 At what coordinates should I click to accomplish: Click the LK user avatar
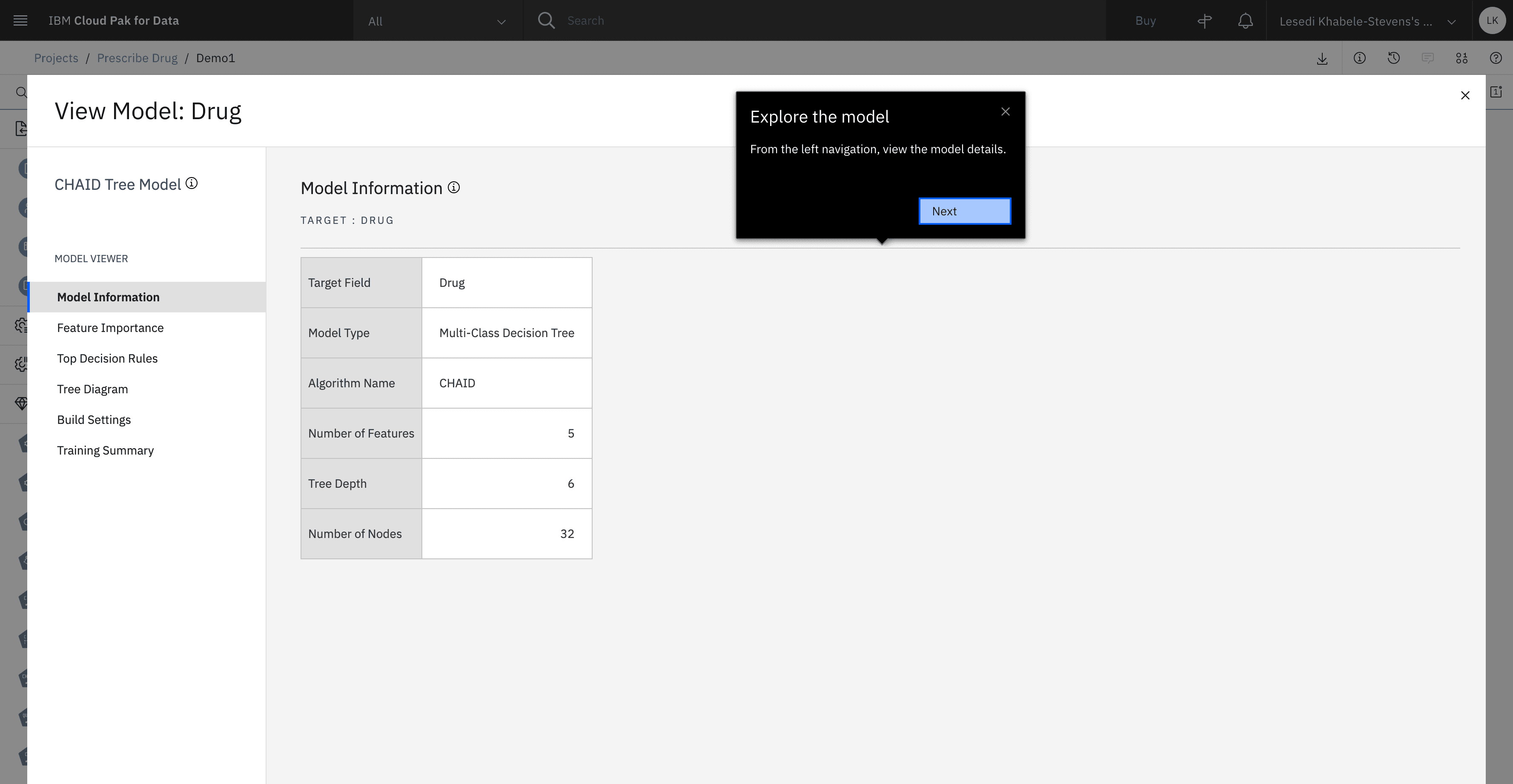[1492, 20]
